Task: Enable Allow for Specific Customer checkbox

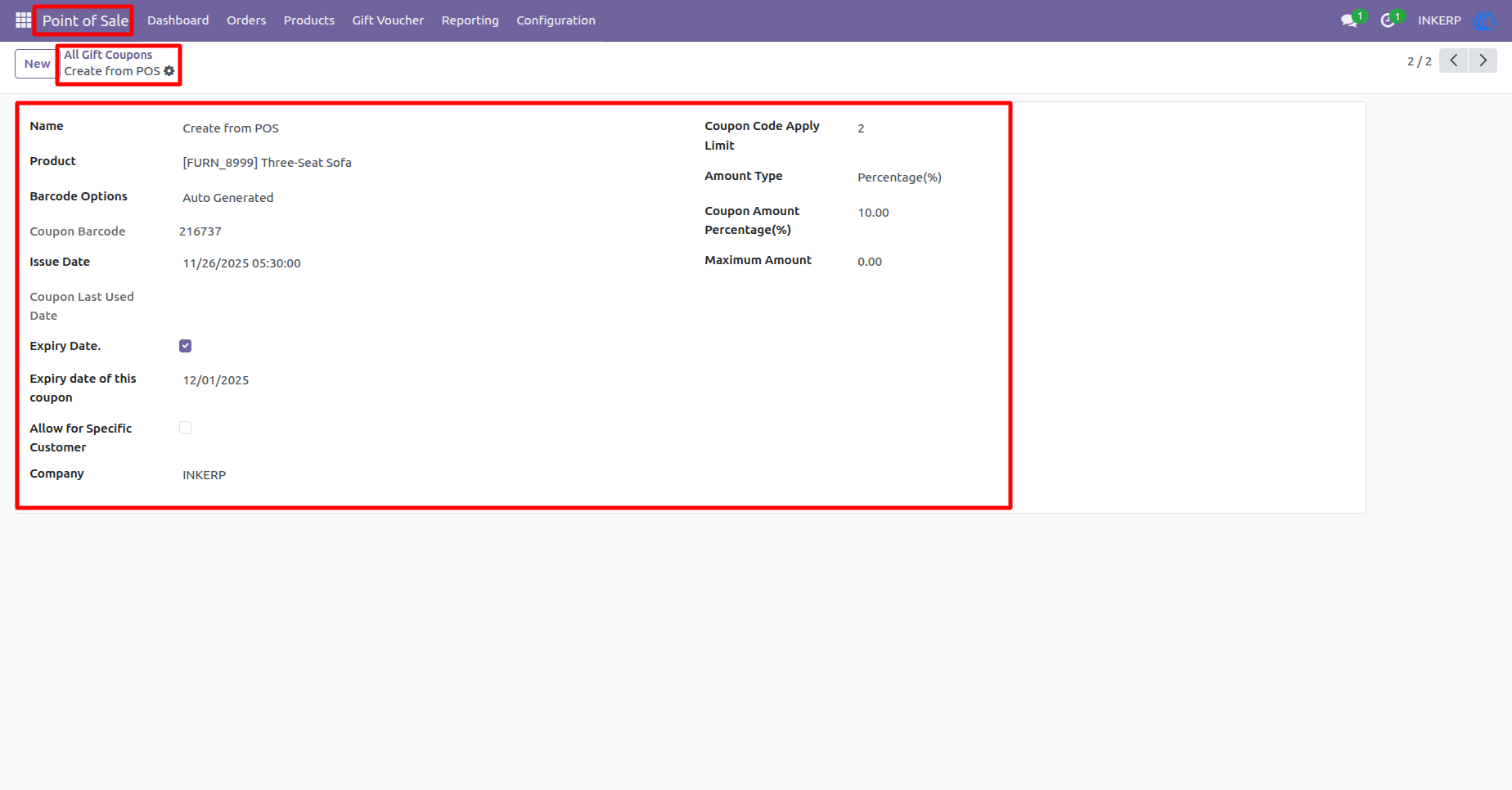Action: [186, 428]
